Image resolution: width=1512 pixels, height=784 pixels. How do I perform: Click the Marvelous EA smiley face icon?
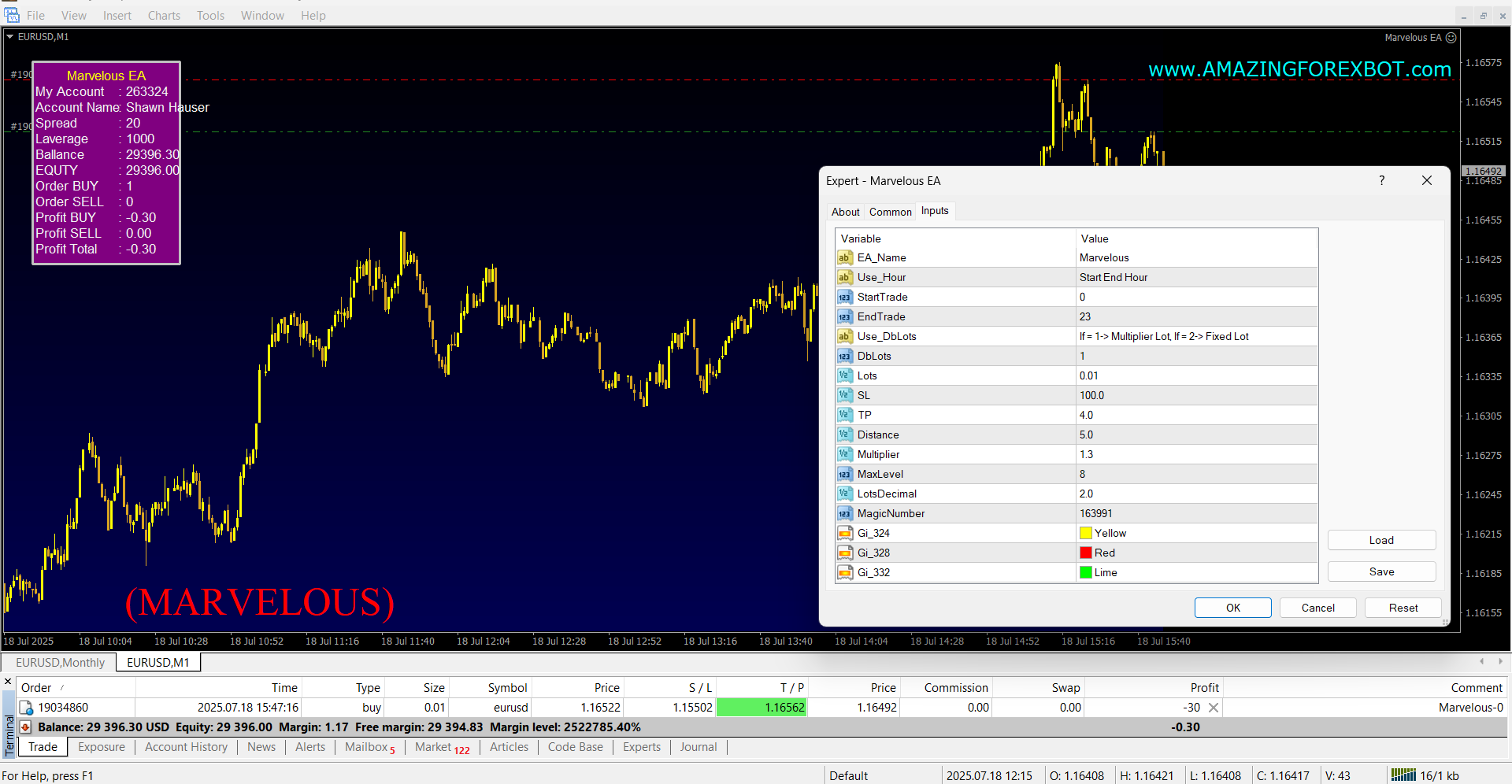point(1451,37)
